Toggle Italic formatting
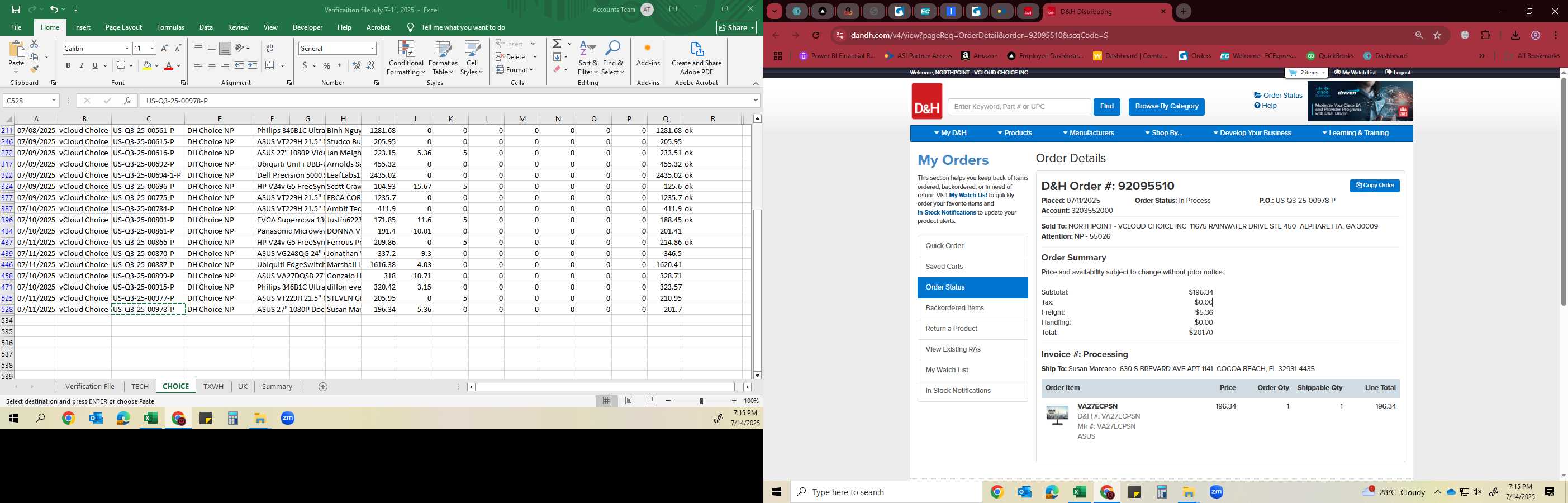Screen dimensions: 1568x503 (82, 65)
